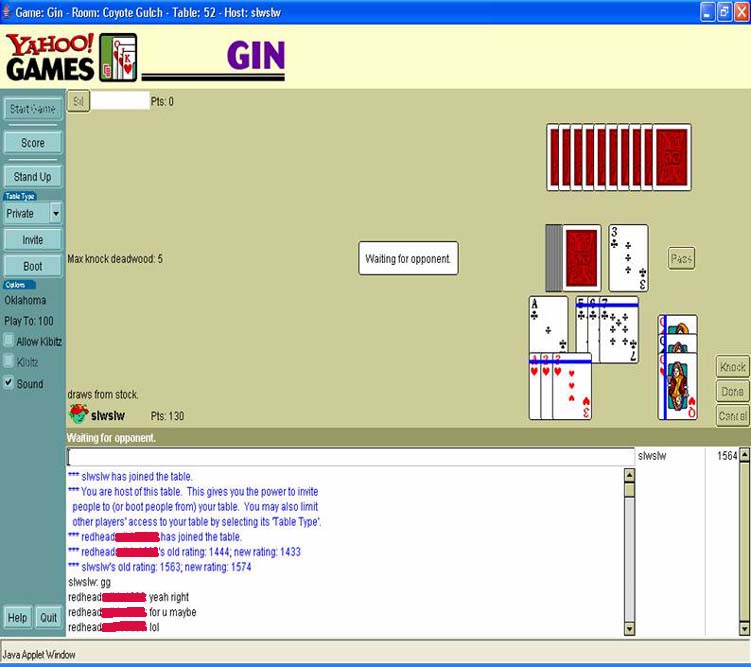Click the Invite button
This screenshot has width=751, height=667.
(33, 240)
